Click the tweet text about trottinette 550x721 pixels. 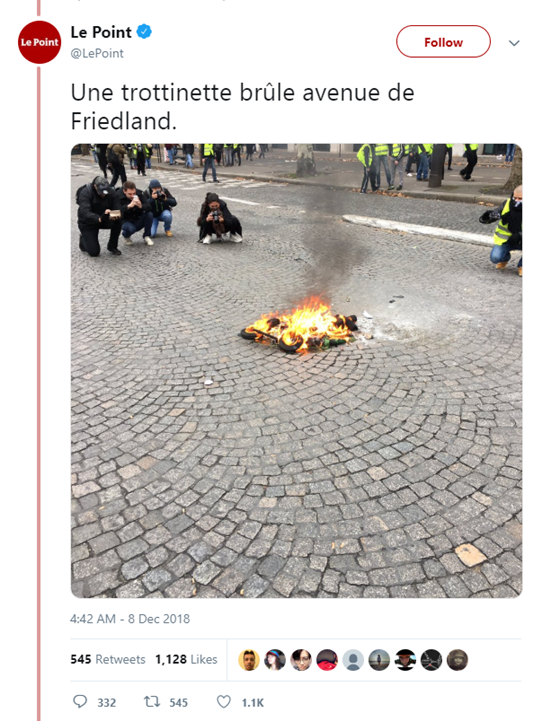(242, 107)
